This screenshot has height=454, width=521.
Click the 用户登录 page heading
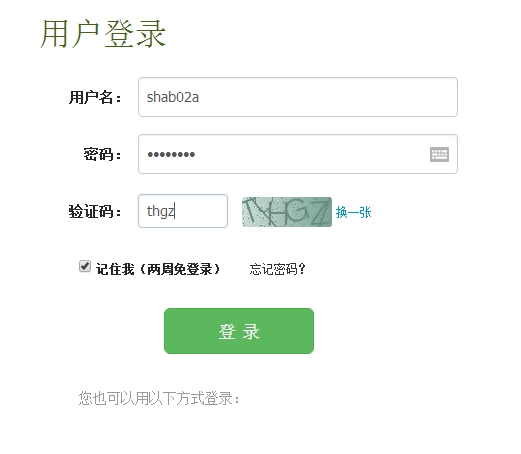coord(103,34)
